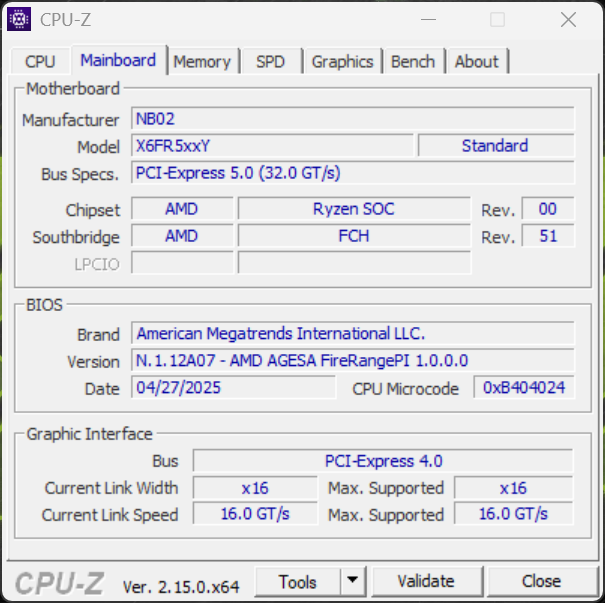
Task: Open the About tab
Action: click(x=477, y=61)
